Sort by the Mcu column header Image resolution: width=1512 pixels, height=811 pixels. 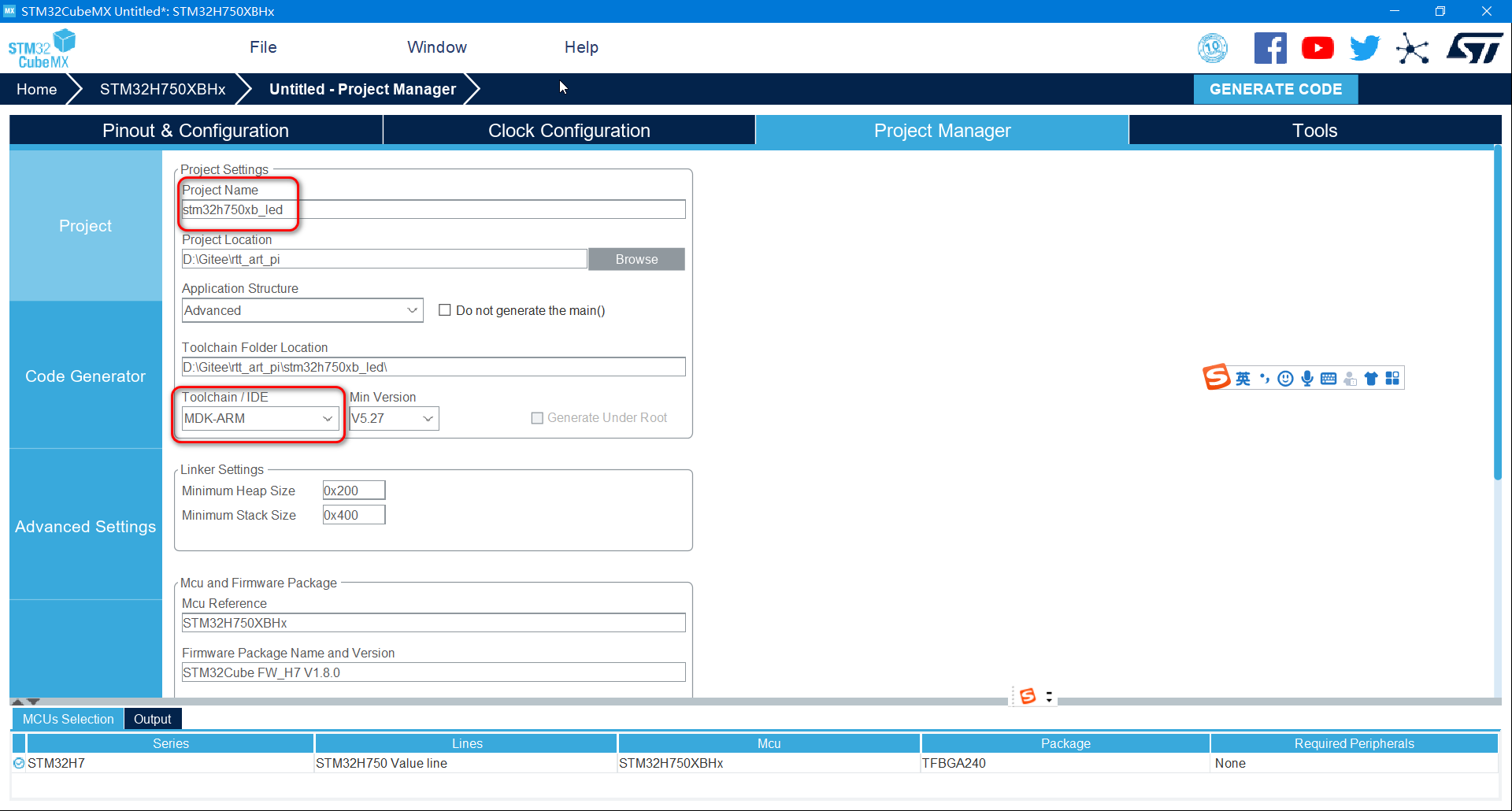(769, 743)
